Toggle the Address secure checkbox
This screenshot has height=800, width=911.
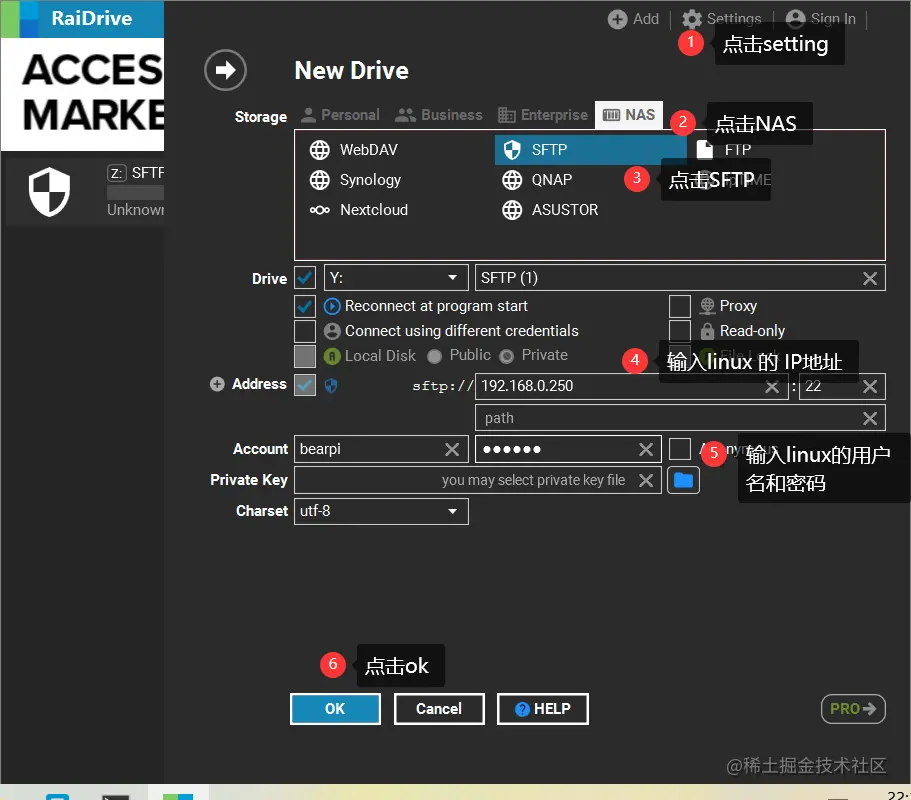coord(305,385)
